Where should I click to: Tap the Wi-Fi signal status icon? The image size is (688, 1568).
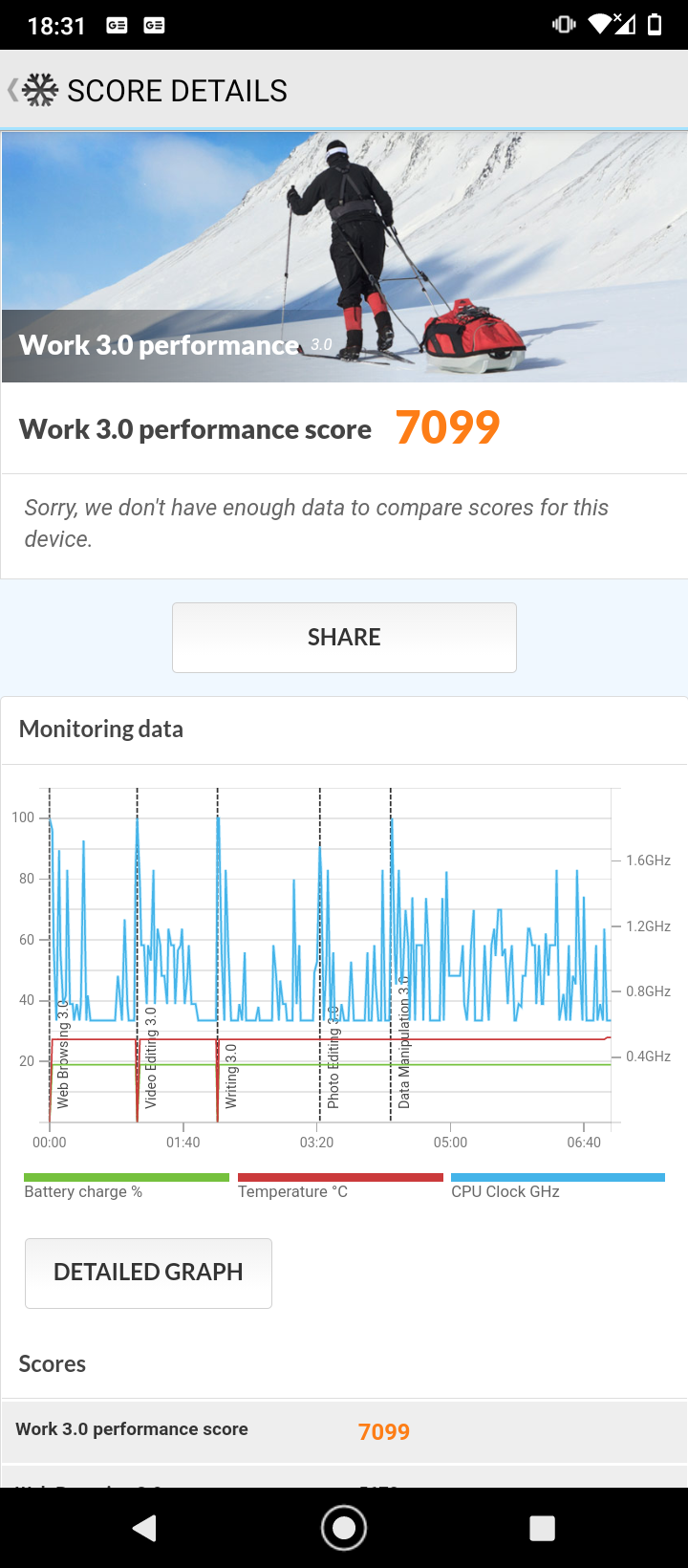pos(612,25)
